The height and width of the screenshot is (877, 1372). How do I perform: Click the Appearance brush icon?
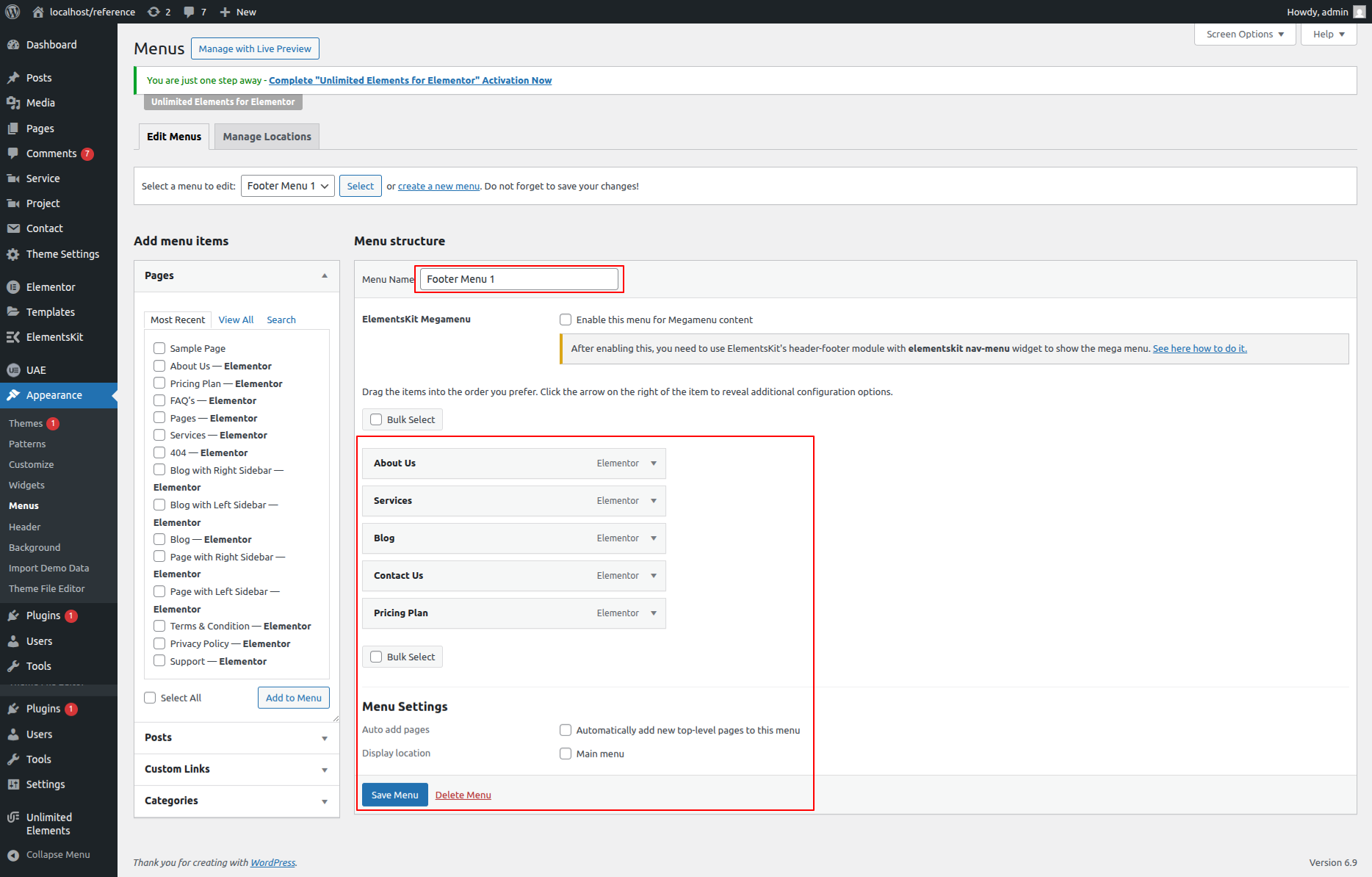pyautogui.click(x=13, y=395)
